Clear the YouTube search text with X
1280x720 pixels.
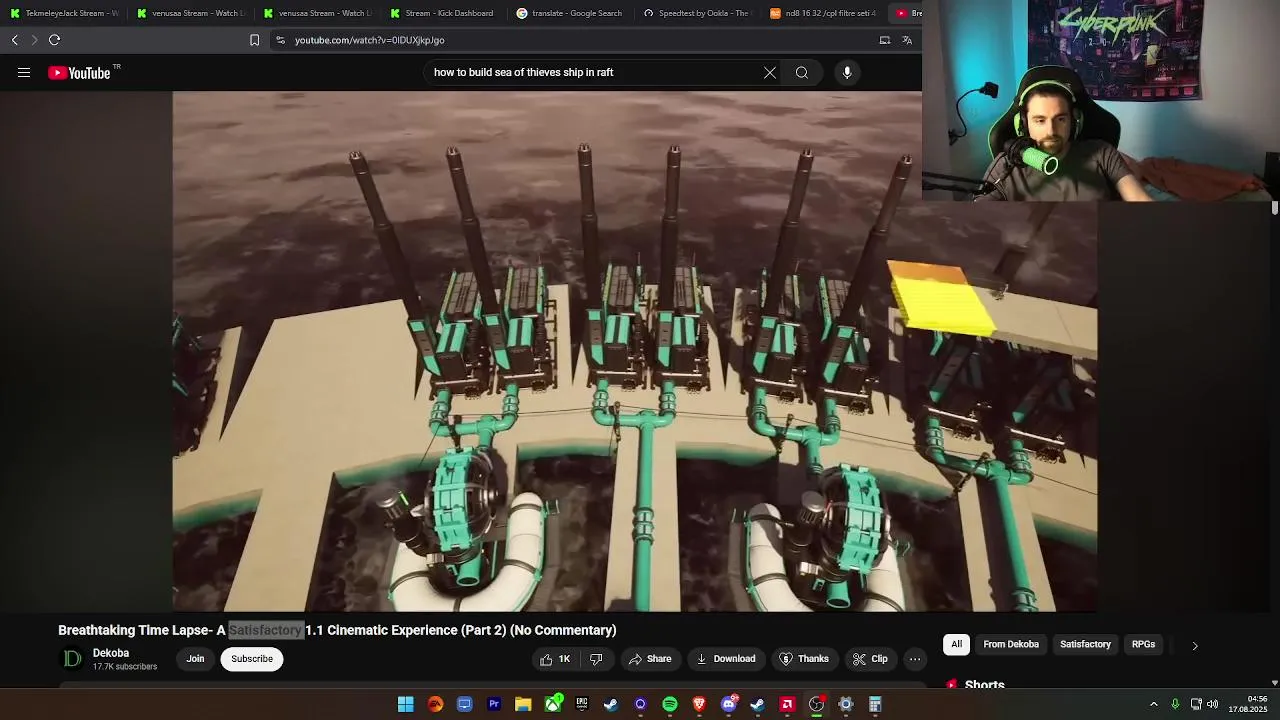tap(770, 72)
